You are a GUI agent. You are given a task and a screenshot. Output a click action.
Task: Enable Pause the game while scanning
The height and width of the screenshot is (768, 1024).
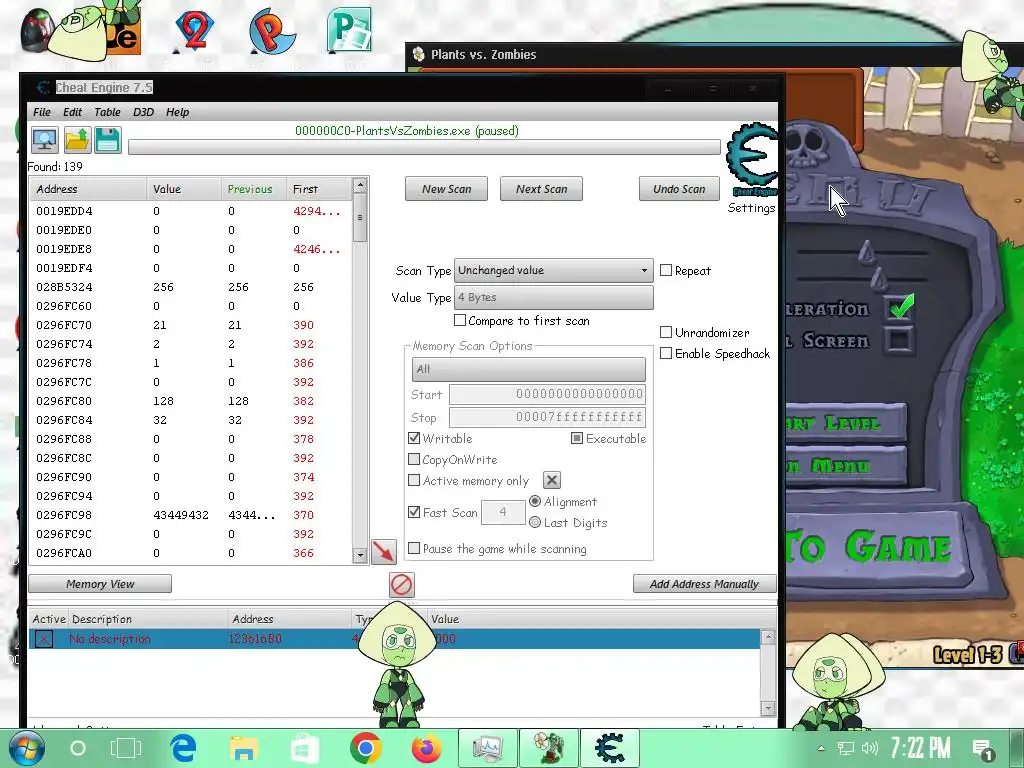click(x=414, y=549)
